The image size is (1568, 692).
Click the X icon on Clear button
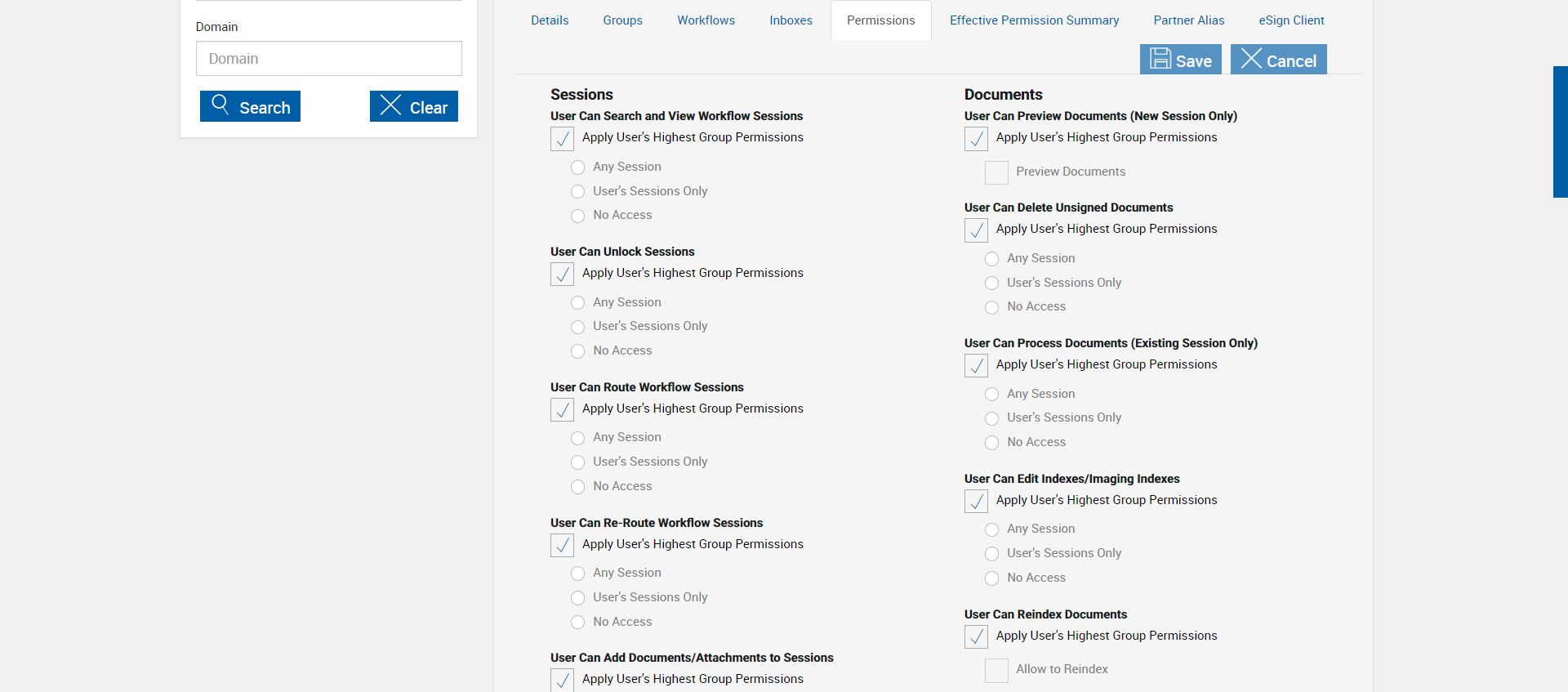pyautogui.click(x=390, y=105)
